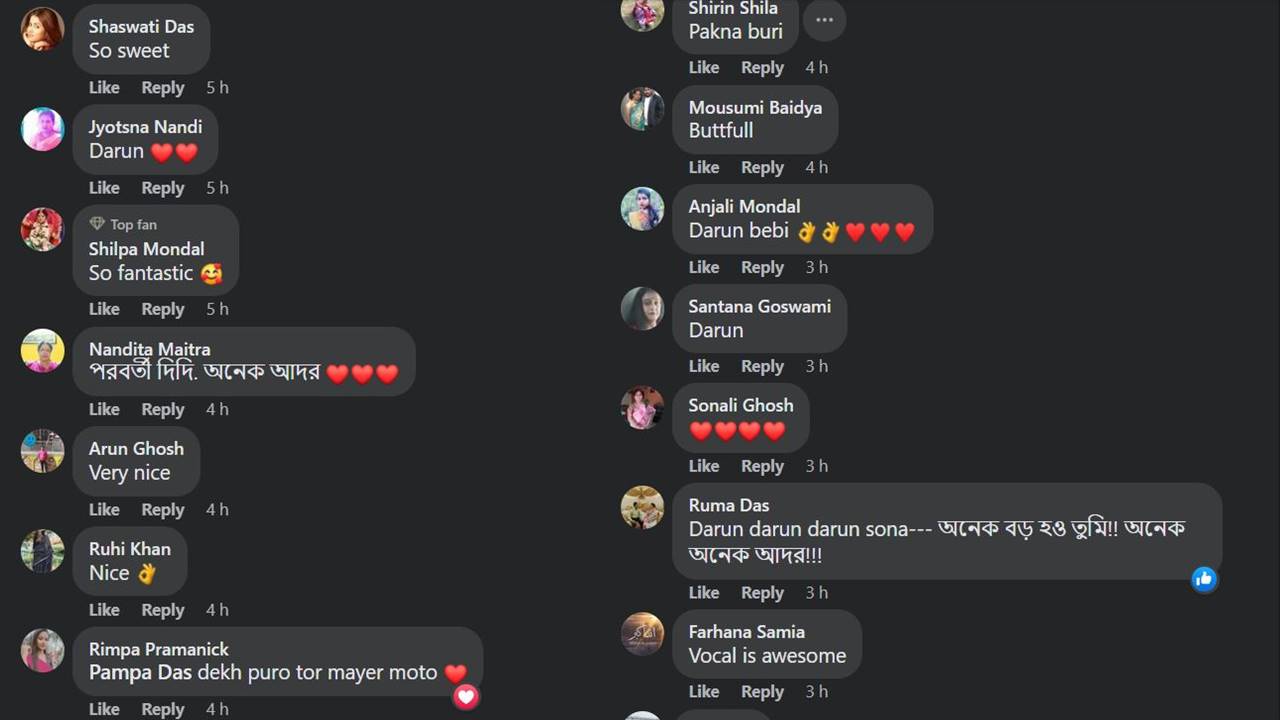Like Ruma Das's long comment
The image size is (1280, 720).
click(x=704, y=592)
